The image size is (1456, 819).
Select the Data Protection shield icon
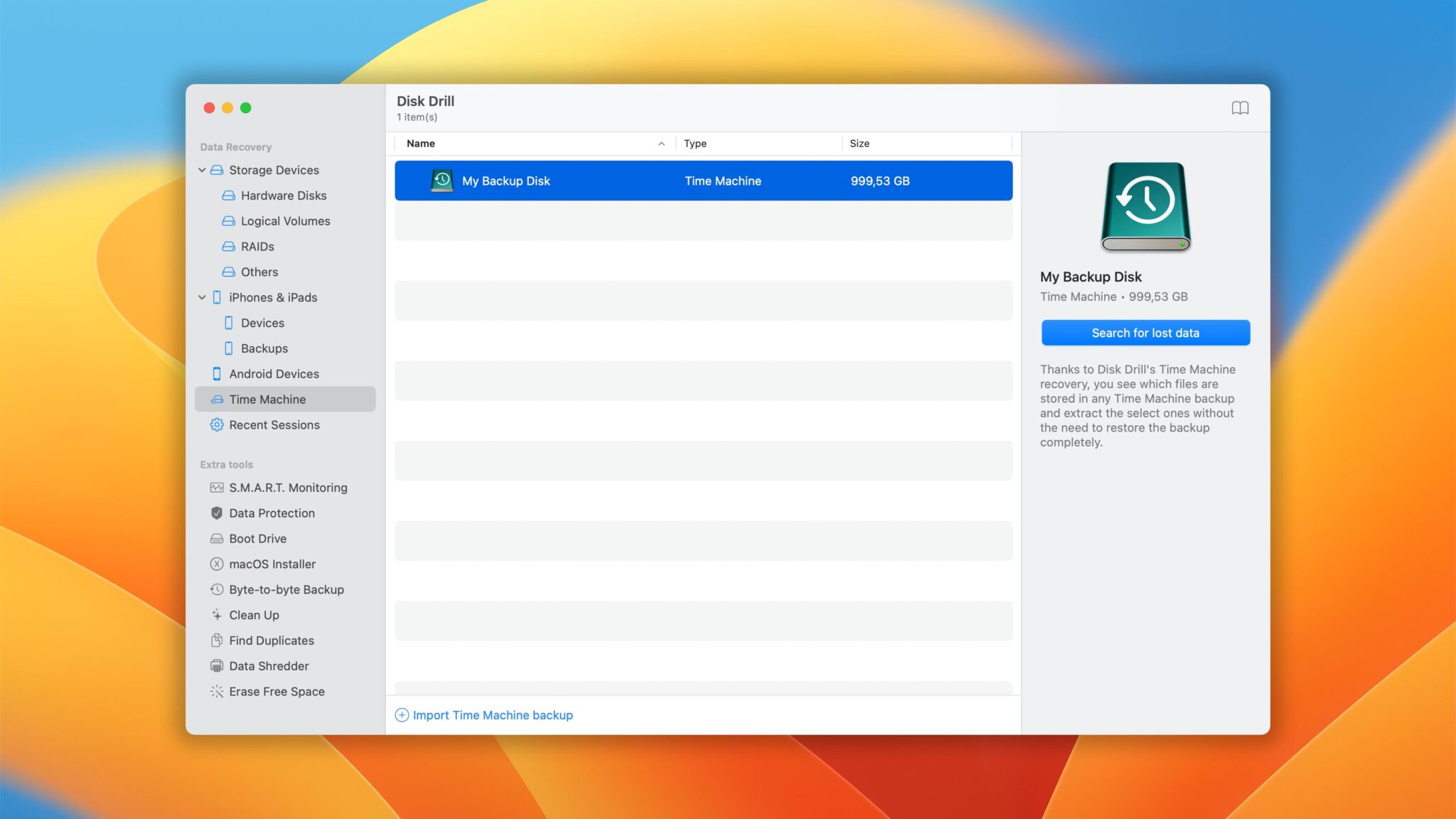(217, 513)
